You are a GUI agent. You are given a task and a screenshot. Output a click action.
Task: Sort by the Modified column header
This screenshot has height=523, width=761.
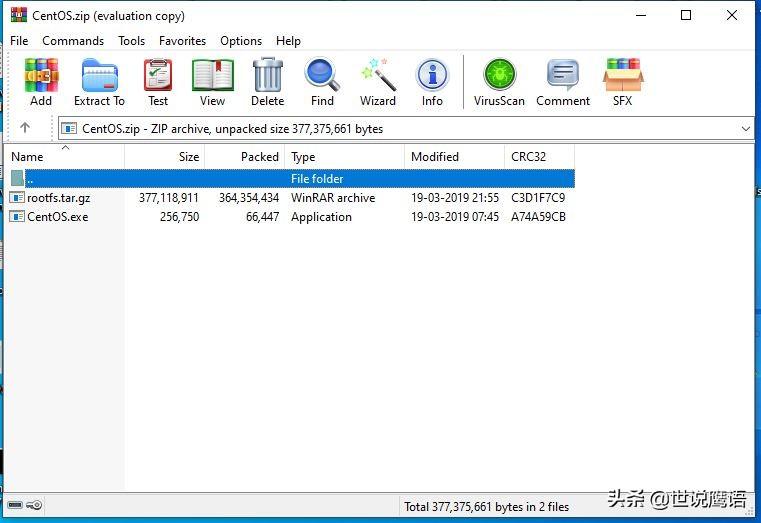coord(435,157)
